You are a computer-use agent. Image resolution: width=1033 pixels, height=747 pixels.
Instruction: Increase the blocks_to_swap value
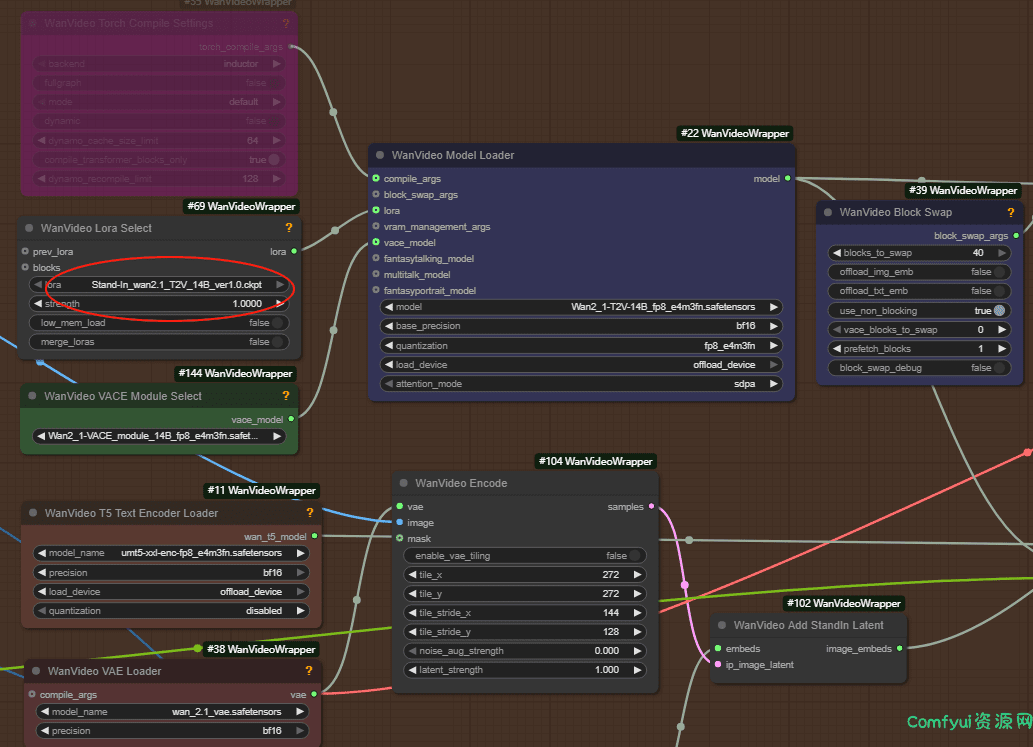point(1002,253)
